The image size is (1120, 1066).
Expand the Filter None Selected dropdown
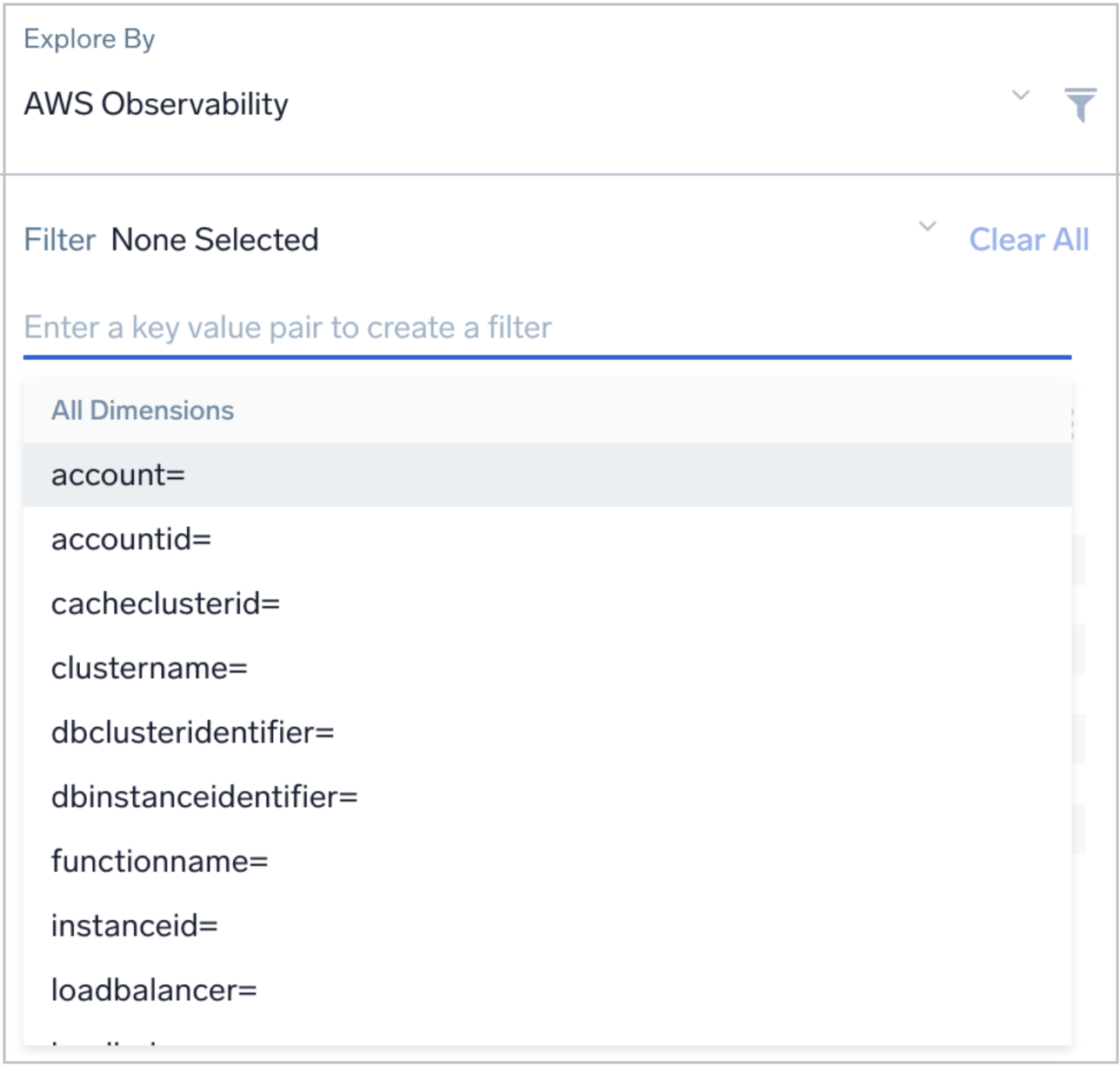(x=215, y=240)
